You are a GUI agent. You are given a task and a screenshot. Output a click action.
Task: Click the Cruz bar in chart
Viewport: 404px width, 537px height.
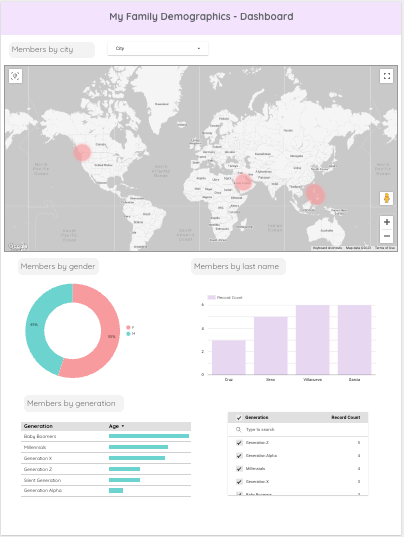(x=229, y=357)
